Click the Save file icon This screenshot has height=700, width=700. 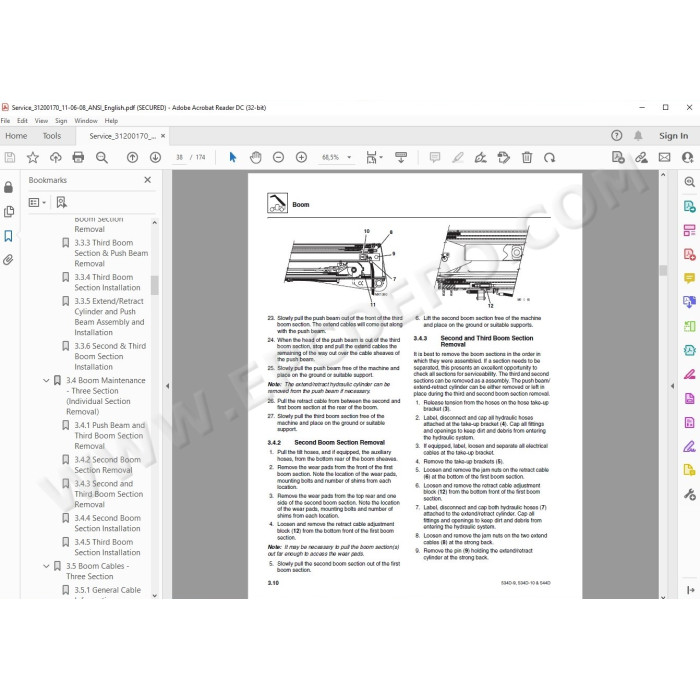[x=10, y=158]
